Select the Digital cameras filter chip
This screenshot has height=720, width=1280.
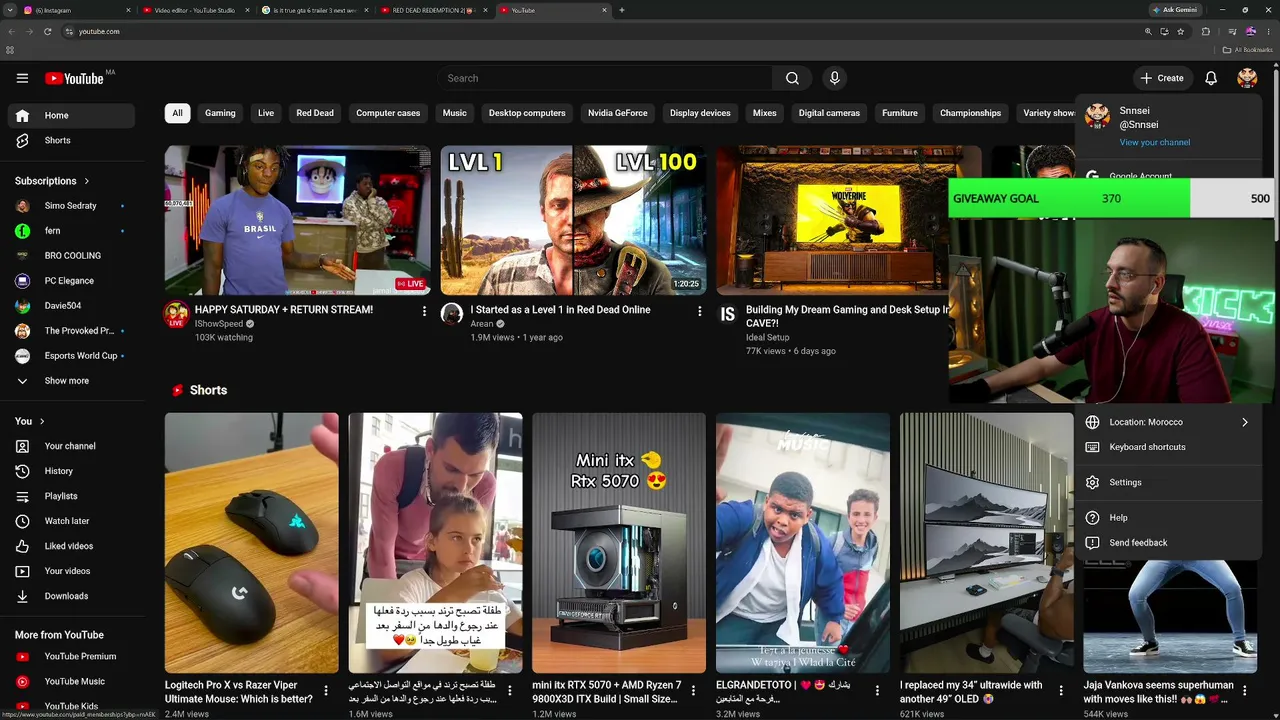tap(829, 113)
